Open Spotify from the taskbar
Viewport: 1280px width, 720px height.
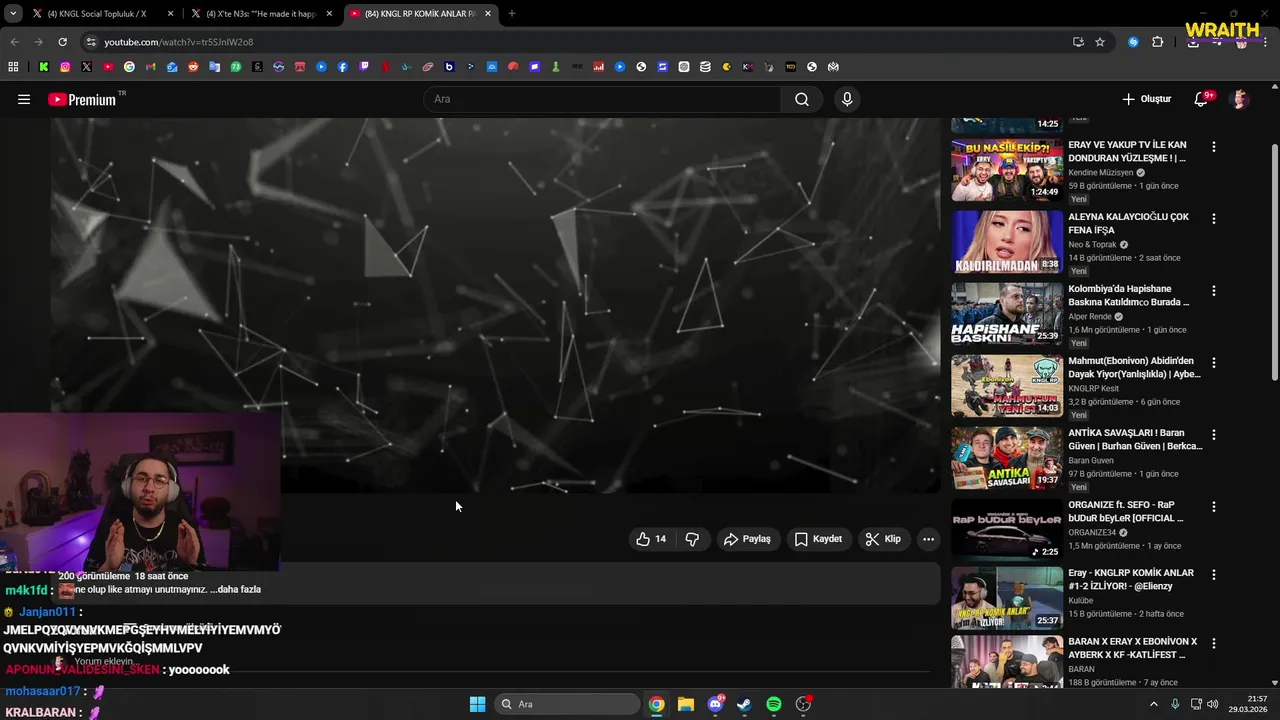click(x=774, y=704)
